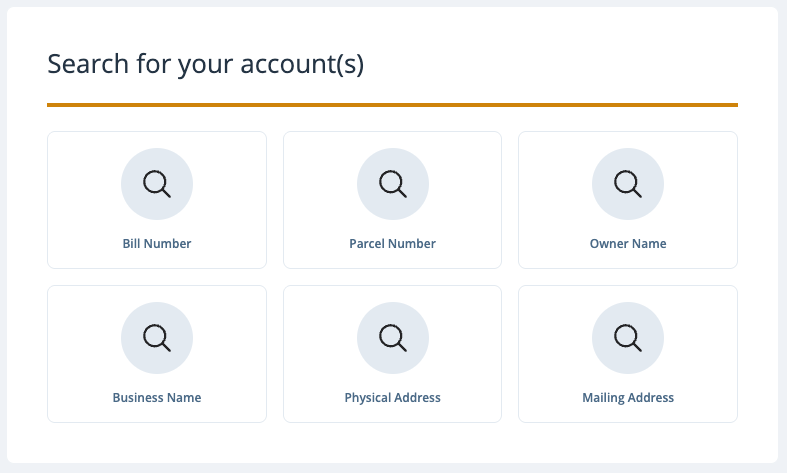Click the Owner Name magnifying glass icon
This screenshot has width=787, height=473.
pyautogui.click(x=628, y=184)
